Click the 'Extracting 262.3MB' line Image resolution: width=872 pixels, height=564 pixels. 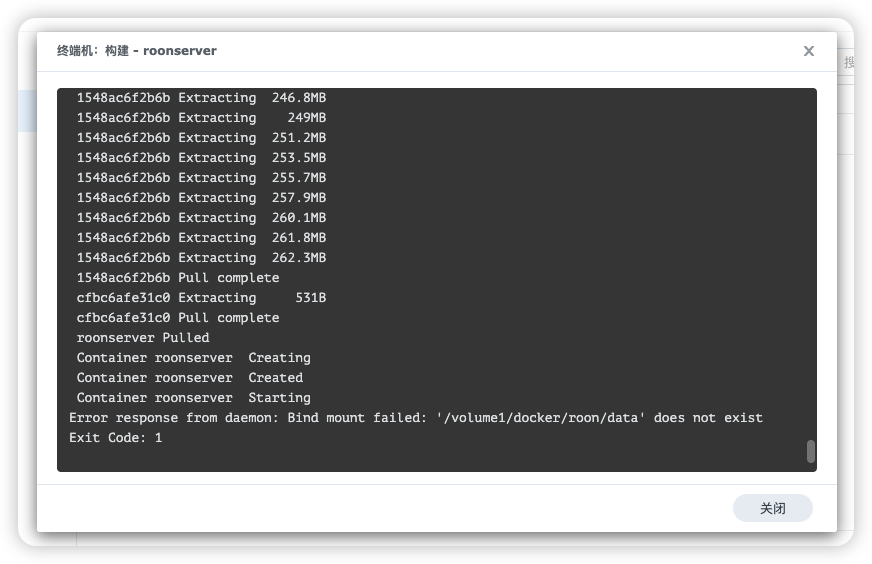201,258
